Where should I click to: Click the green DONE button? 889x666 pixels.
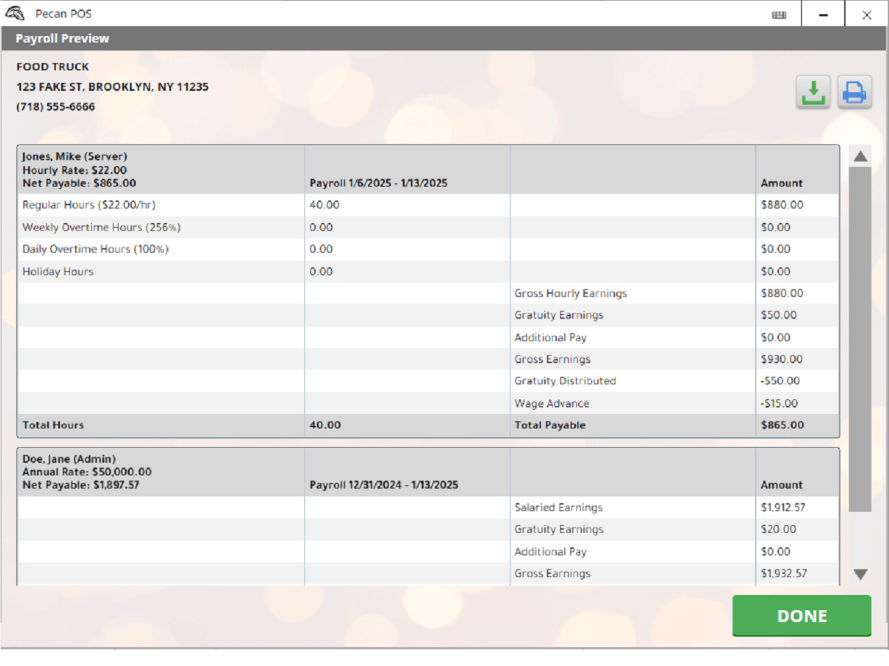click(801, 616)
